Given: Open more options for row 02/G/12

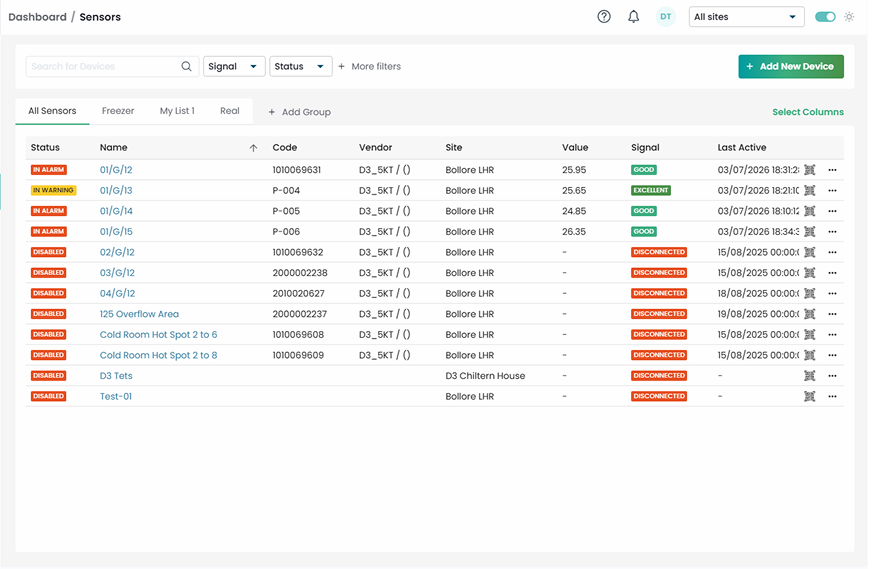Looking at the screenshot, I should click(x=832, y=252).
